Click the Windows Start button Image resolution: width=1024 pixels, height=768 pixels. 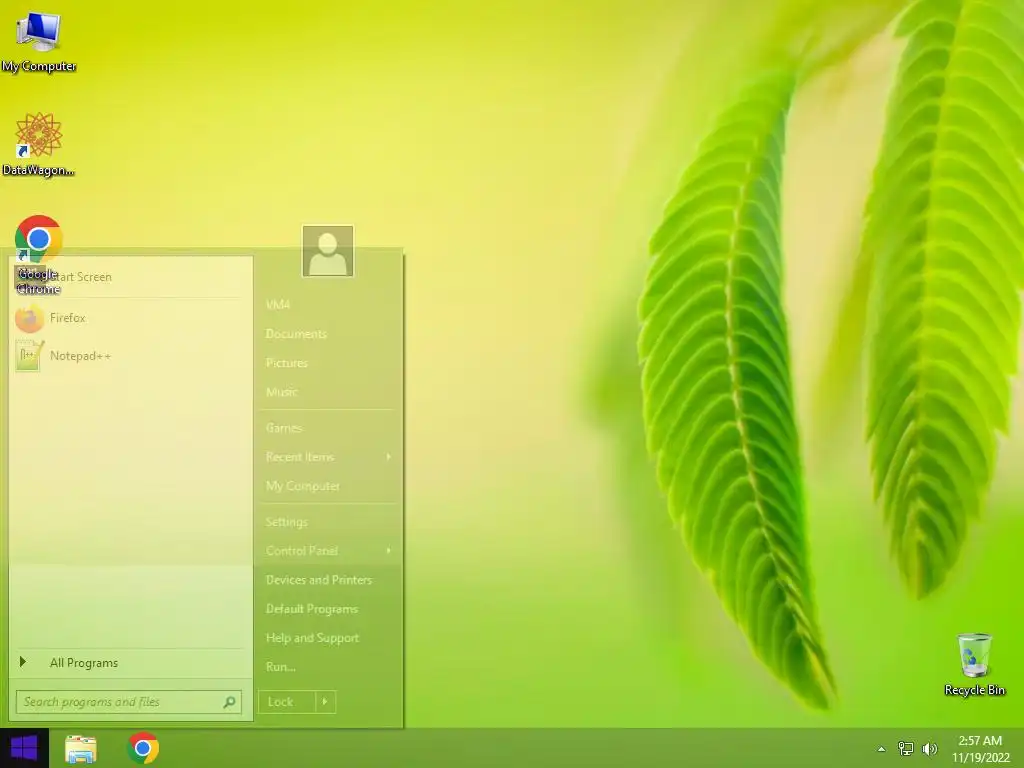point(24,748)
